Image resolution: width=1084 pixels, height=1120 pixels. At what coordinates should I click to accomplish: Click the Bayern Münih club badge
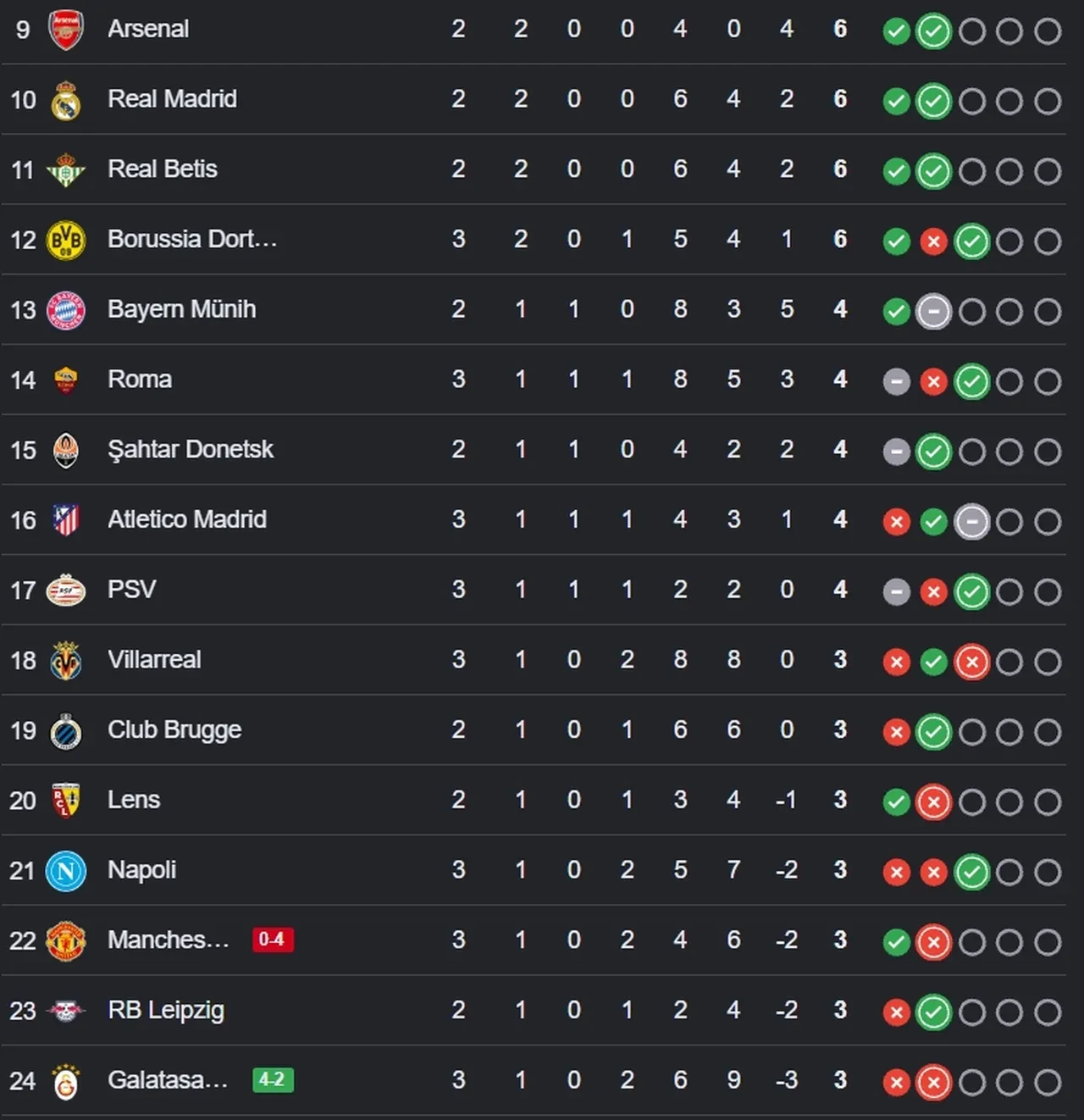[x=66, y=311]
